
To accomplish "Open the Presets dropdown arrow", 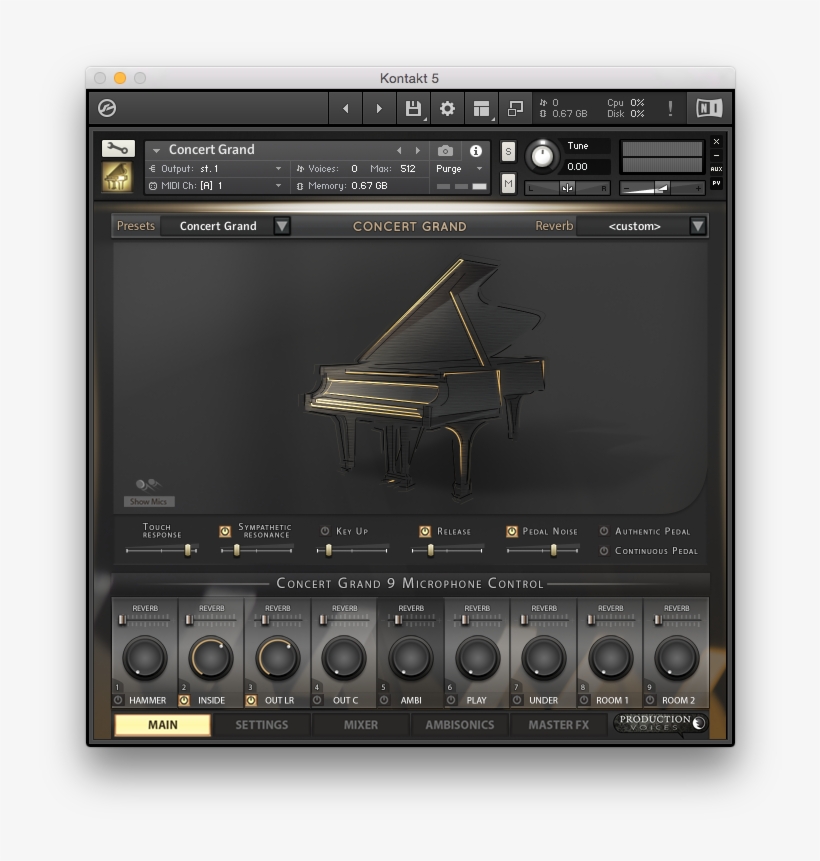I will tap(282, 226).
